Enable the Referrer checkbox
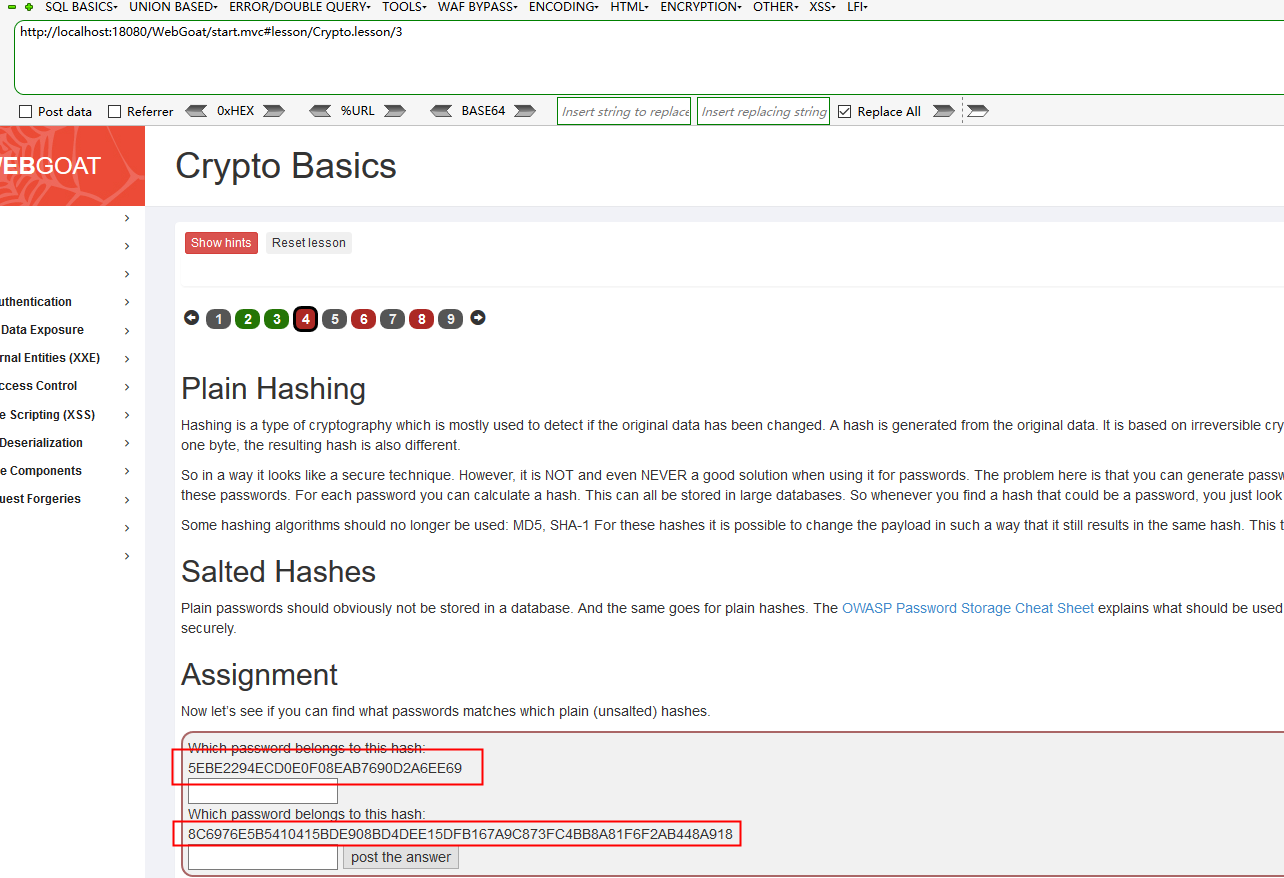The width and height of the screenshot is (1284, 878). tap(114, 112)
